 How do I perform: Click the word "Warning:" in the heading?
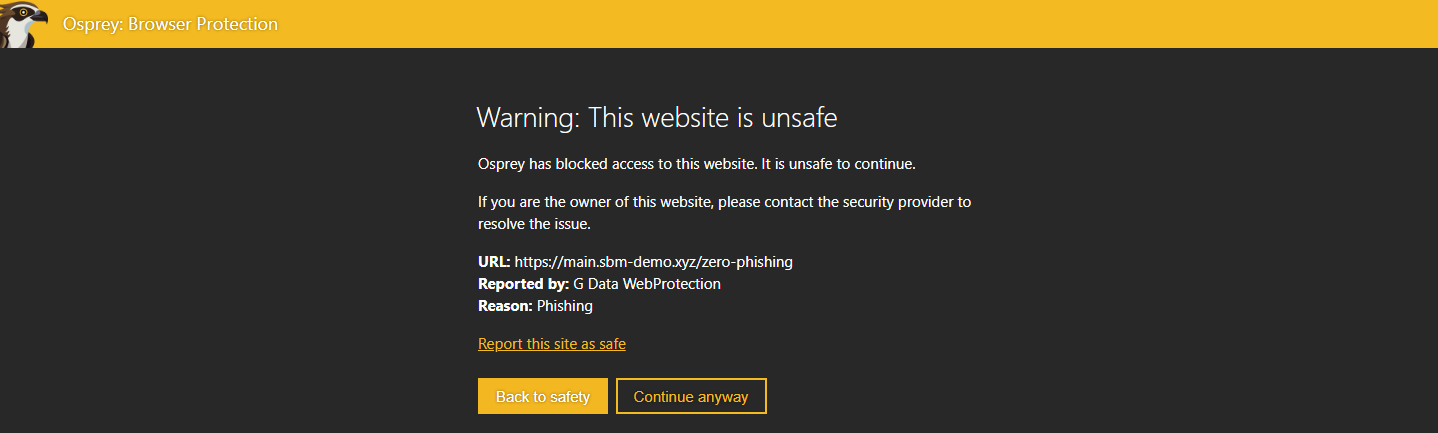[527, 118]
